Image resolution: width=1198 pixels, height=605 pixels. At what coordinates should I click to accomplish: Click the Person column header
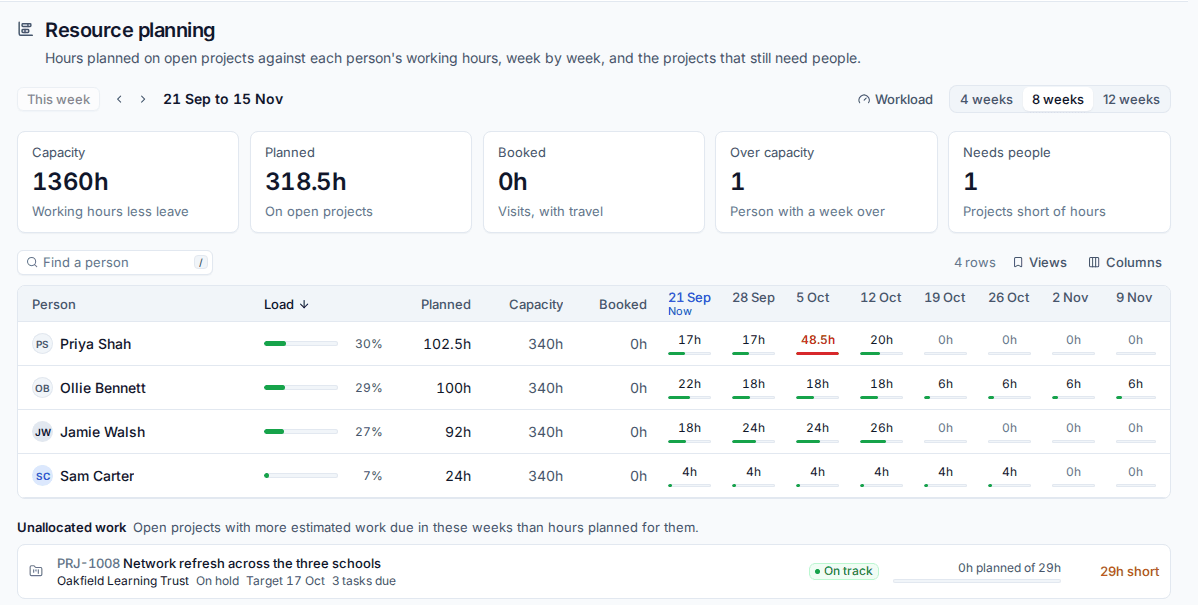click(53, 304)
